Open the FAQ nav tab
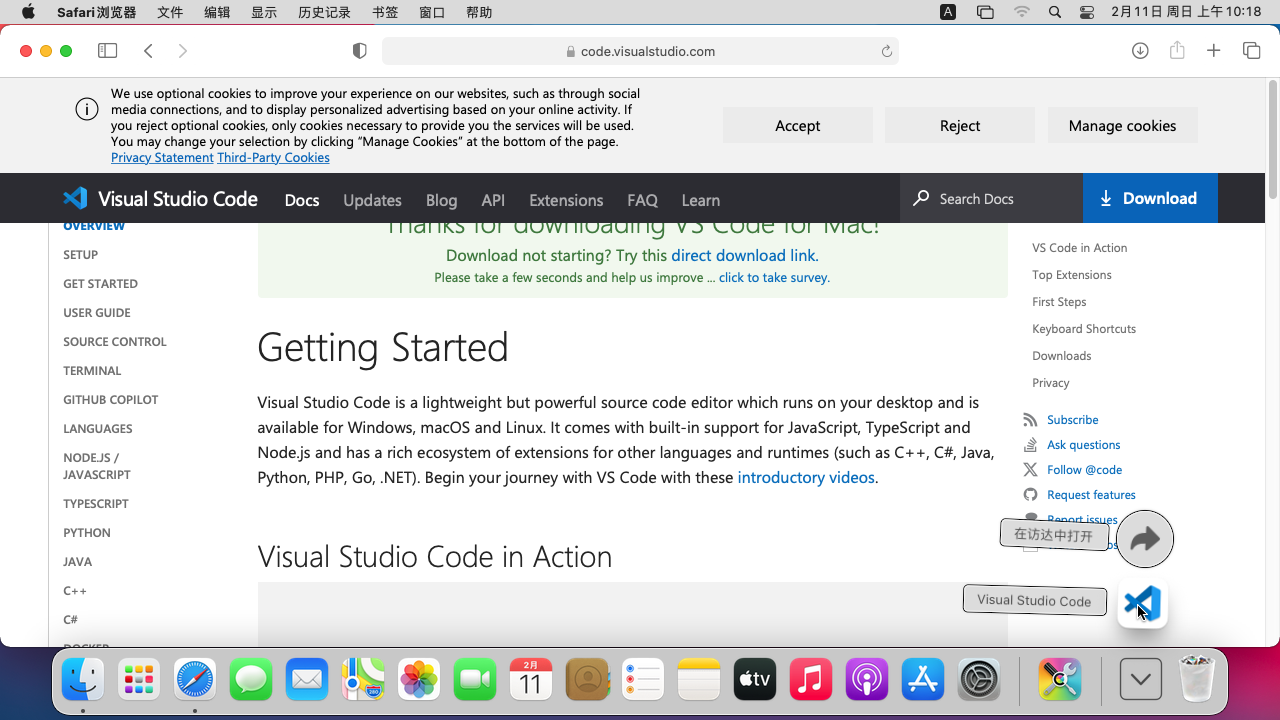 642,200
